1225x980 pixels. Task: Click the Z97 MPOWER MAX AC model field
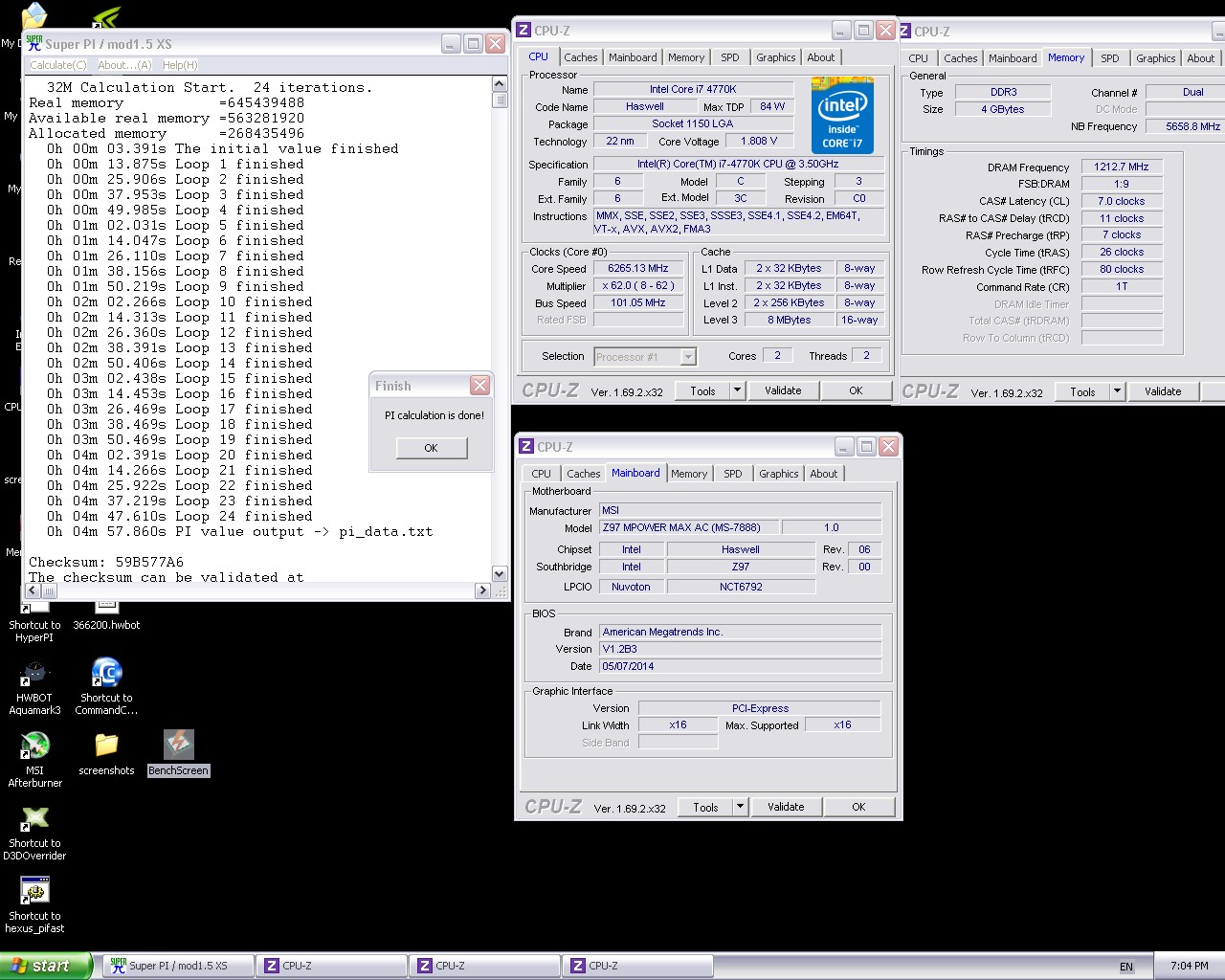(x=688, y=527)
